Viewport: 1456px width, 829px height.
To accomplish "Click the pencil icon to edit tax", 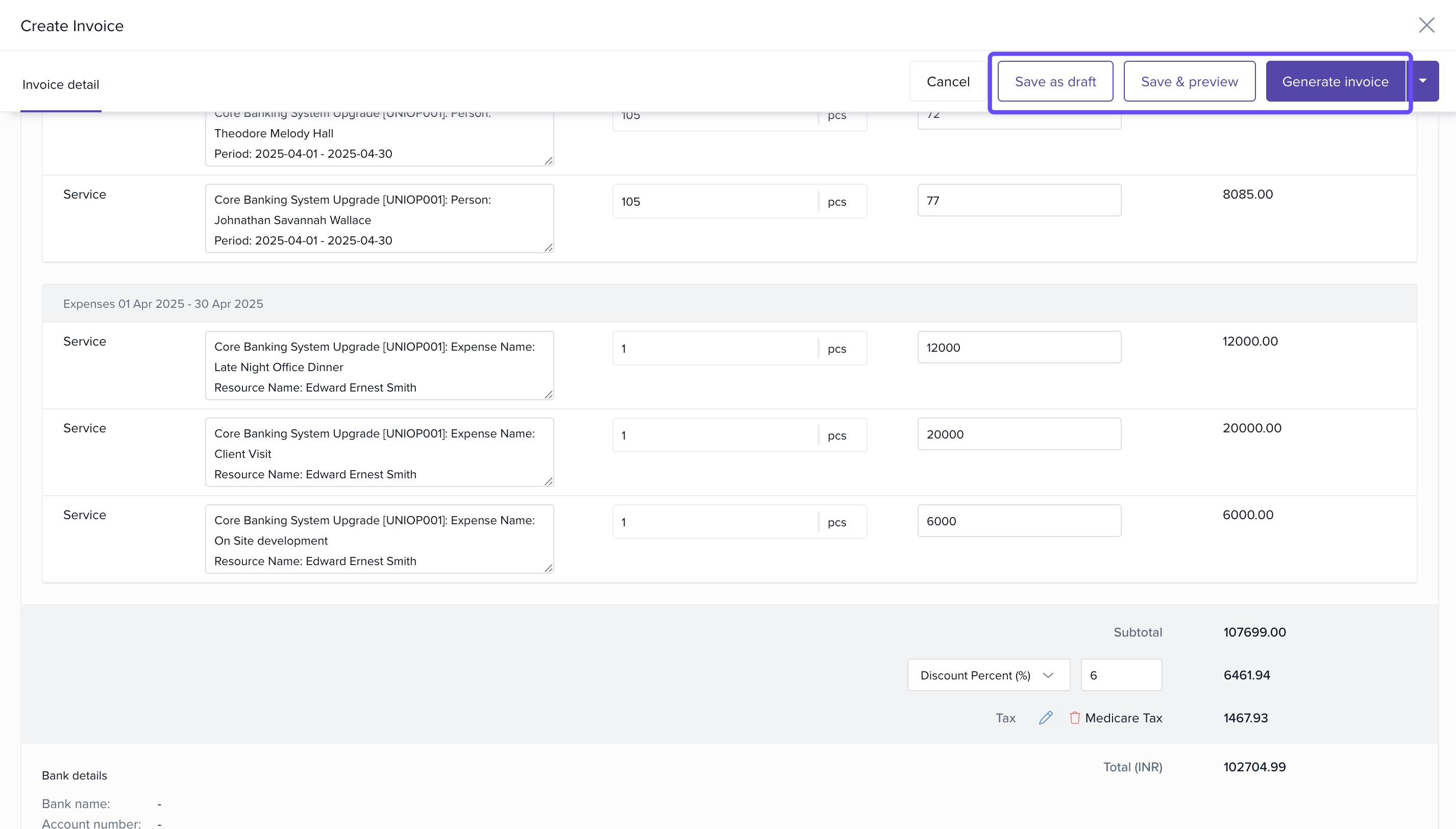I will point(1045,717).
